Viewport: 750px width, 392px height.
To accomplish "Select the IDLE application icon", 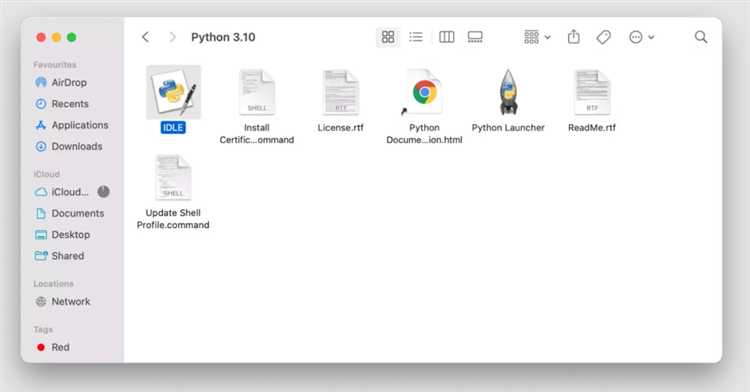I will tap(173, 92).
